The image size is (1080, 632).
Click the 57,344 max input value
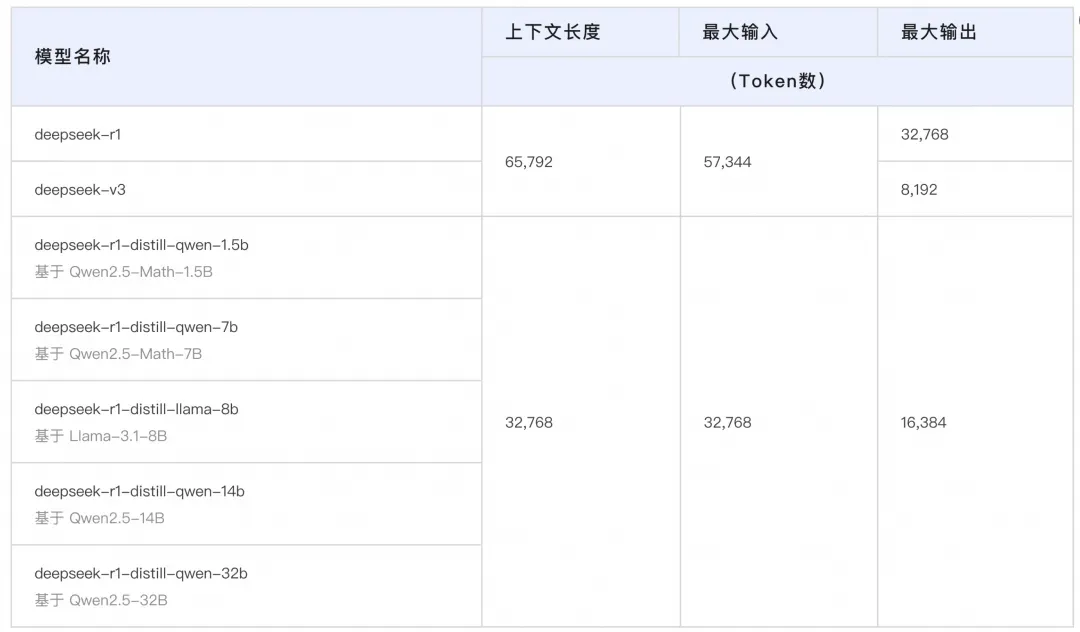coord(727,162)
